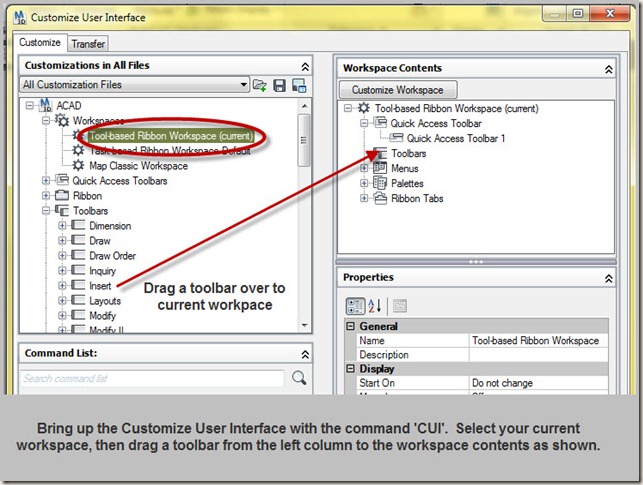
Task: Open the All Customization Files dropdown
Action: [244, 84]
